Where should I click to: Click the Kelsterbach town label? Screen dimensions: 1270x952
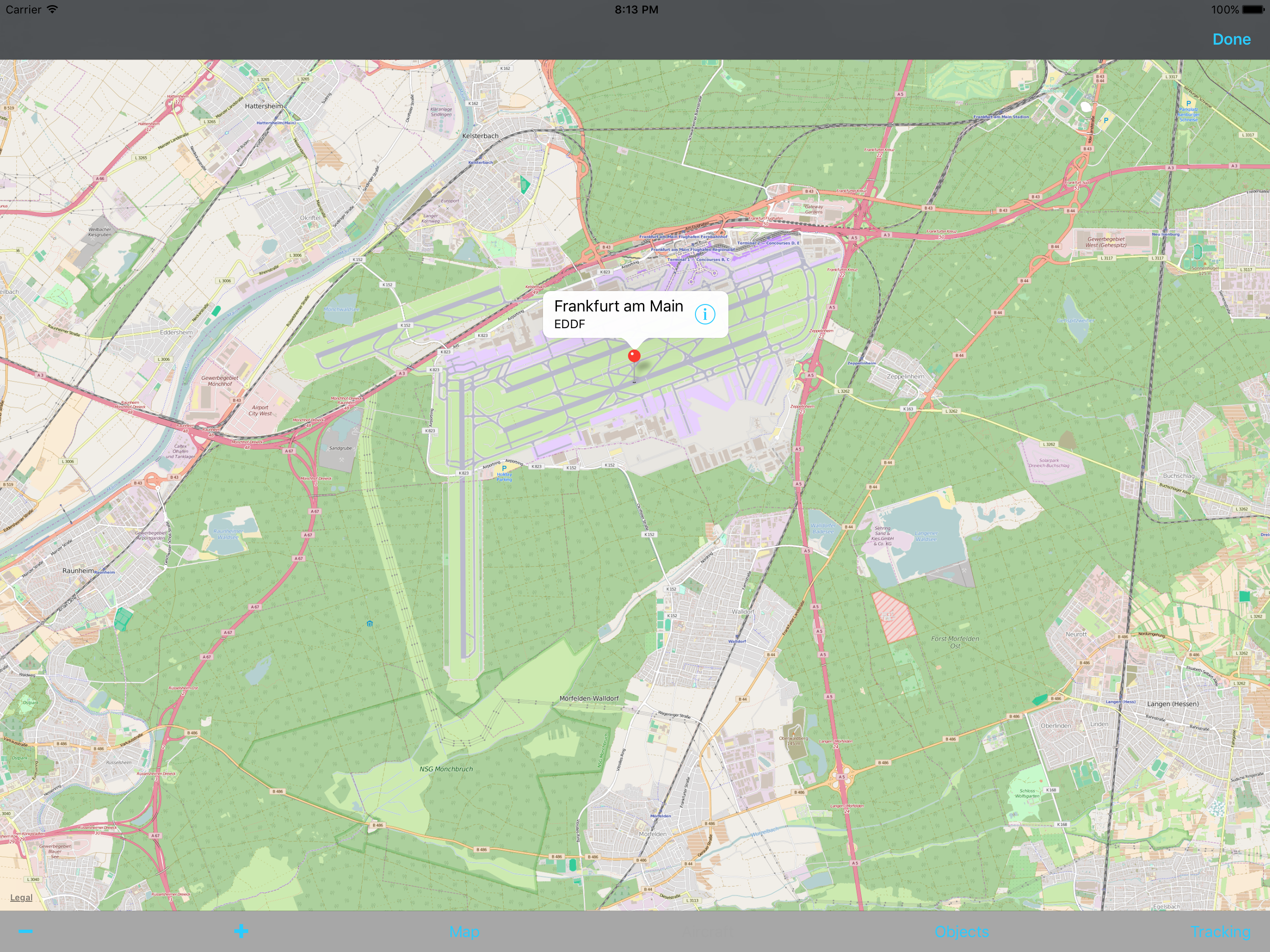[480, 136]
